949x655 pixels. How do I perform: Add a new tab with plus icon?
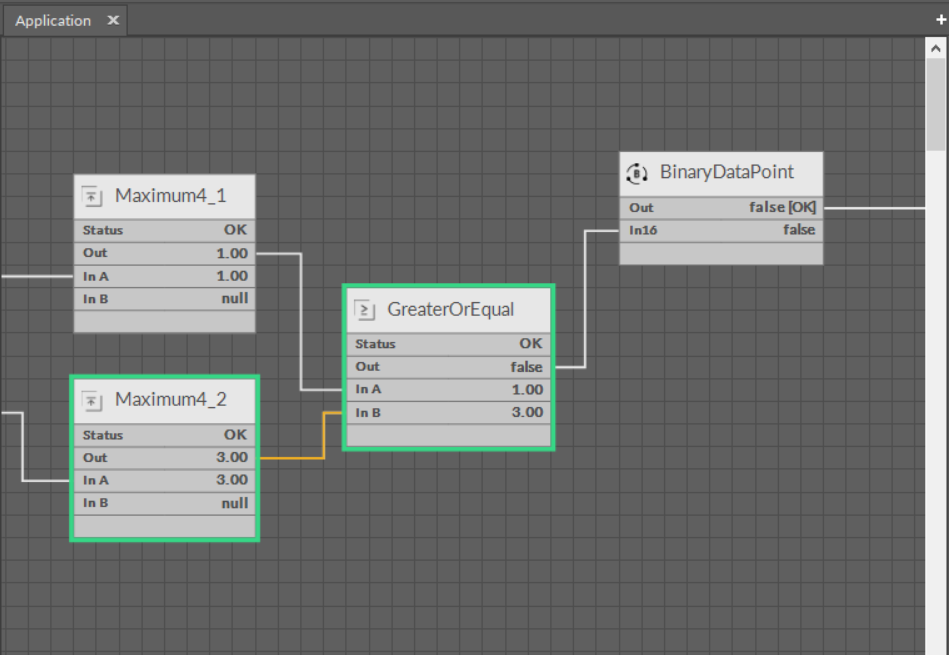click(940, 20)
